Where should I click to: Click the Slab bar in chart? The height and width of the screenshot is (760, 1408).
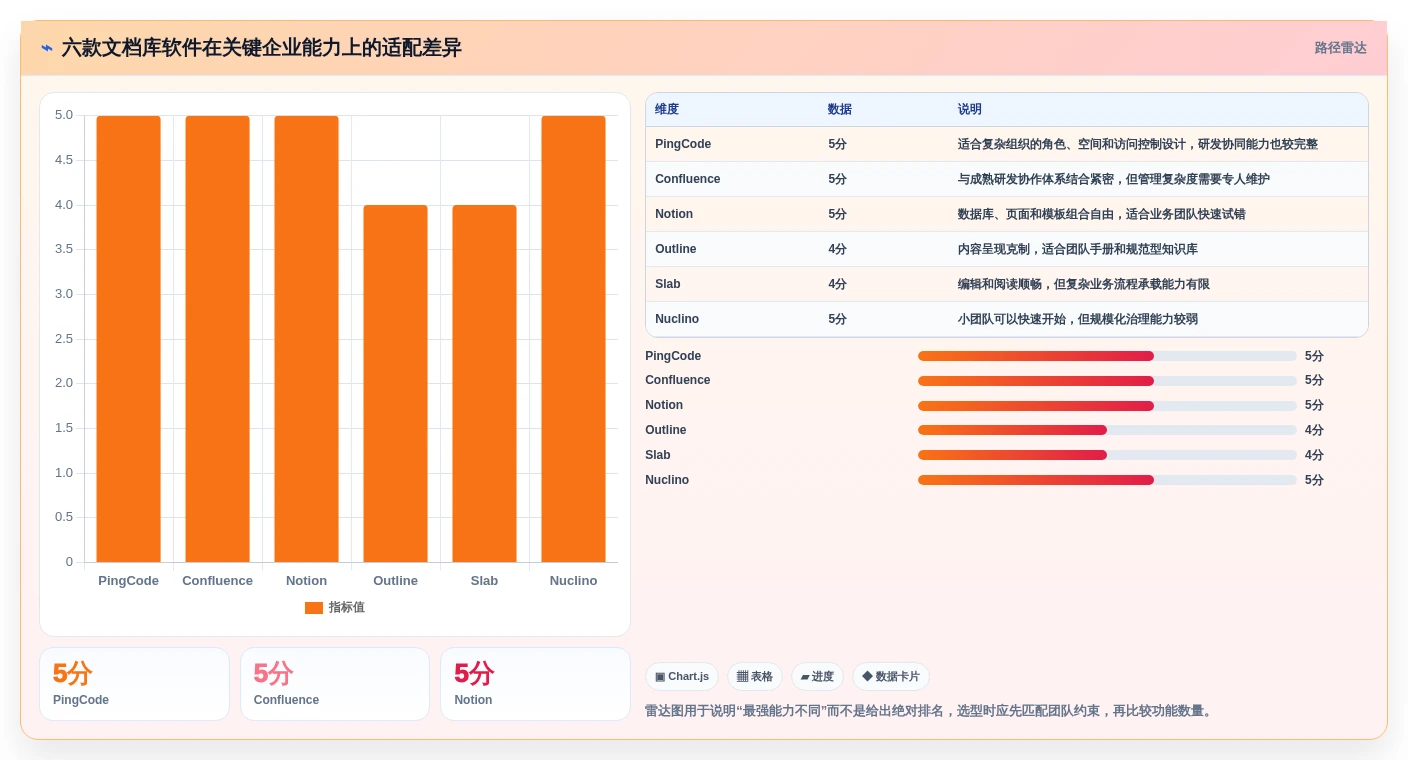coord(484,384)
